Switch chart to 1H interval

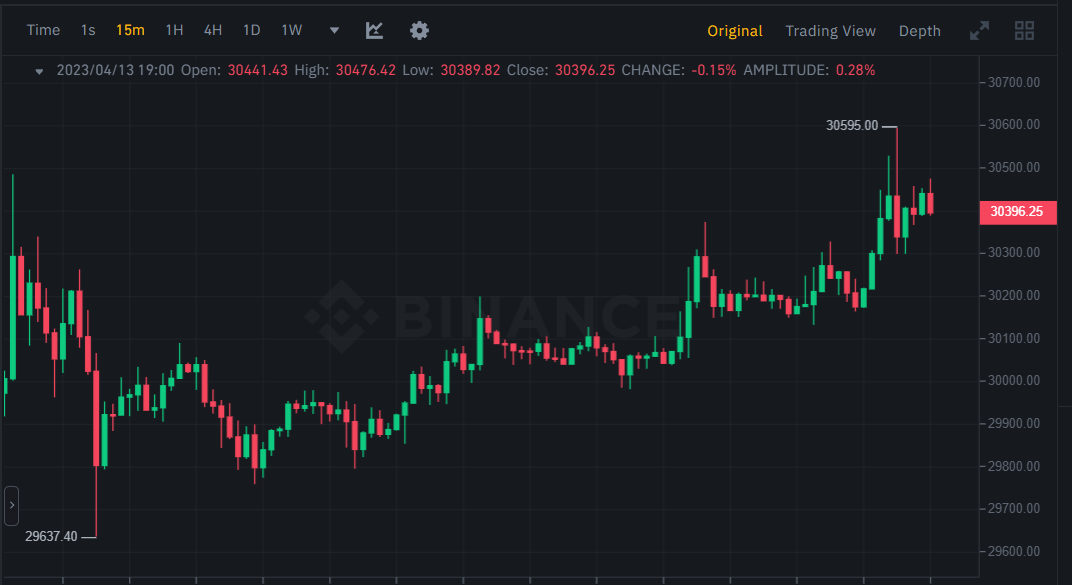174,30
